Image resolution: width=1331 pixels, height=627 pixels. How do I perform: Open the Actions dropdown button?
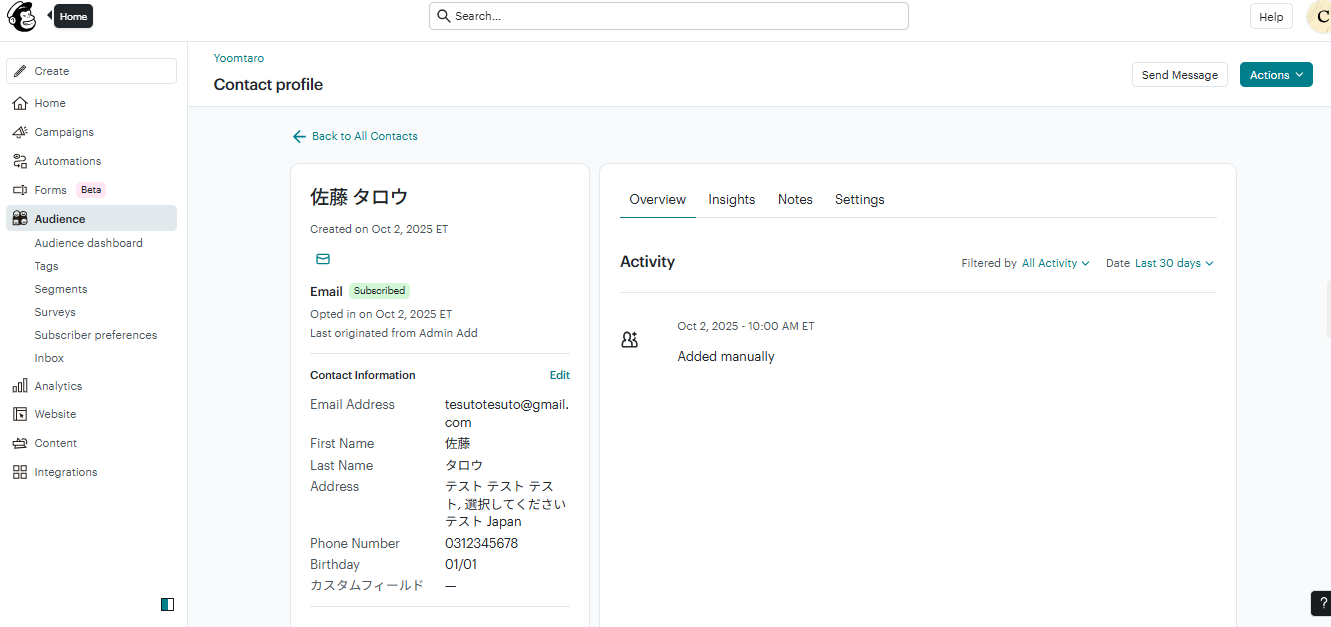point(1276,75)
